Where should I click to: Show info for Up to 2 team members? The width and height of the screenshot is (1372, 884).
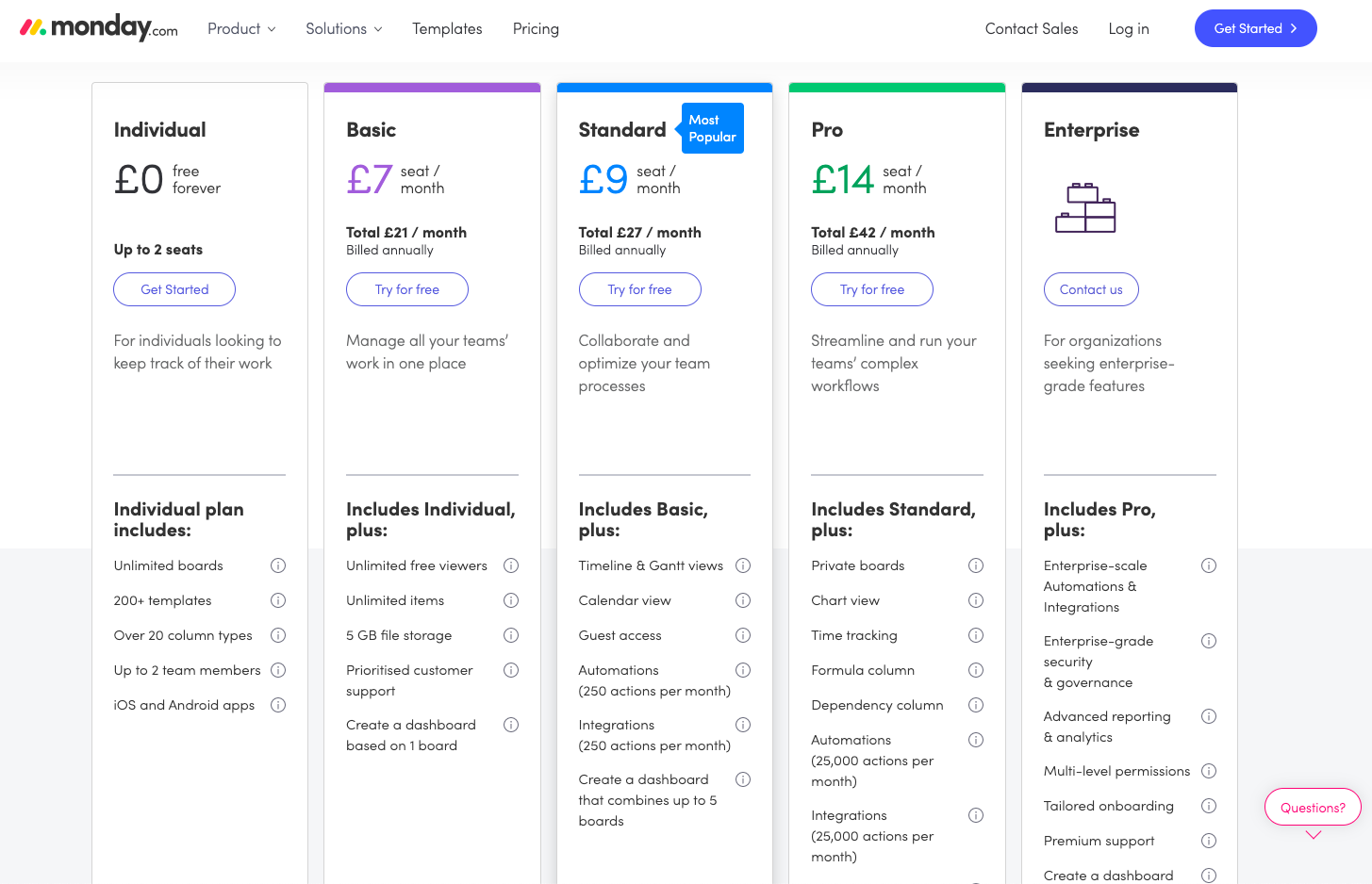[278, 670]
